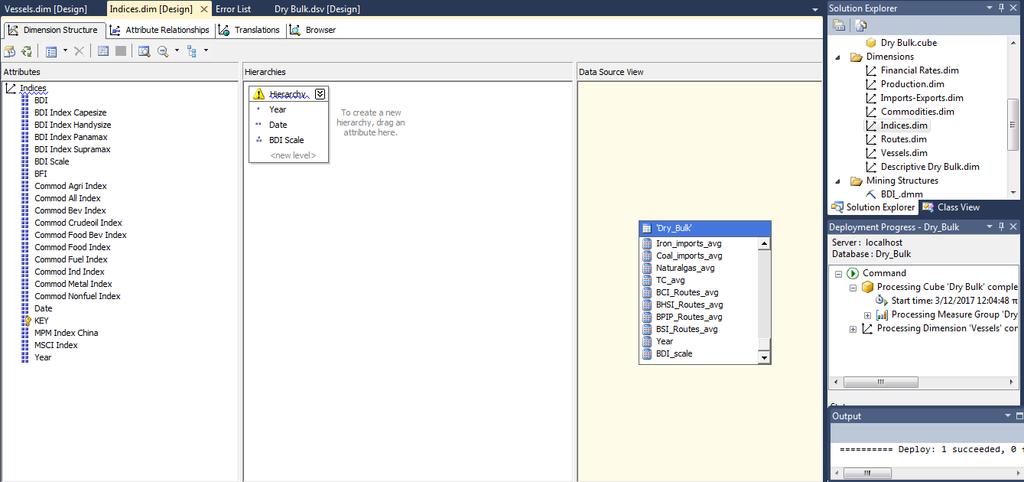The image size is (1024, 482).
Task: Click the Process dimension toolbar icon
Action: 27,51
